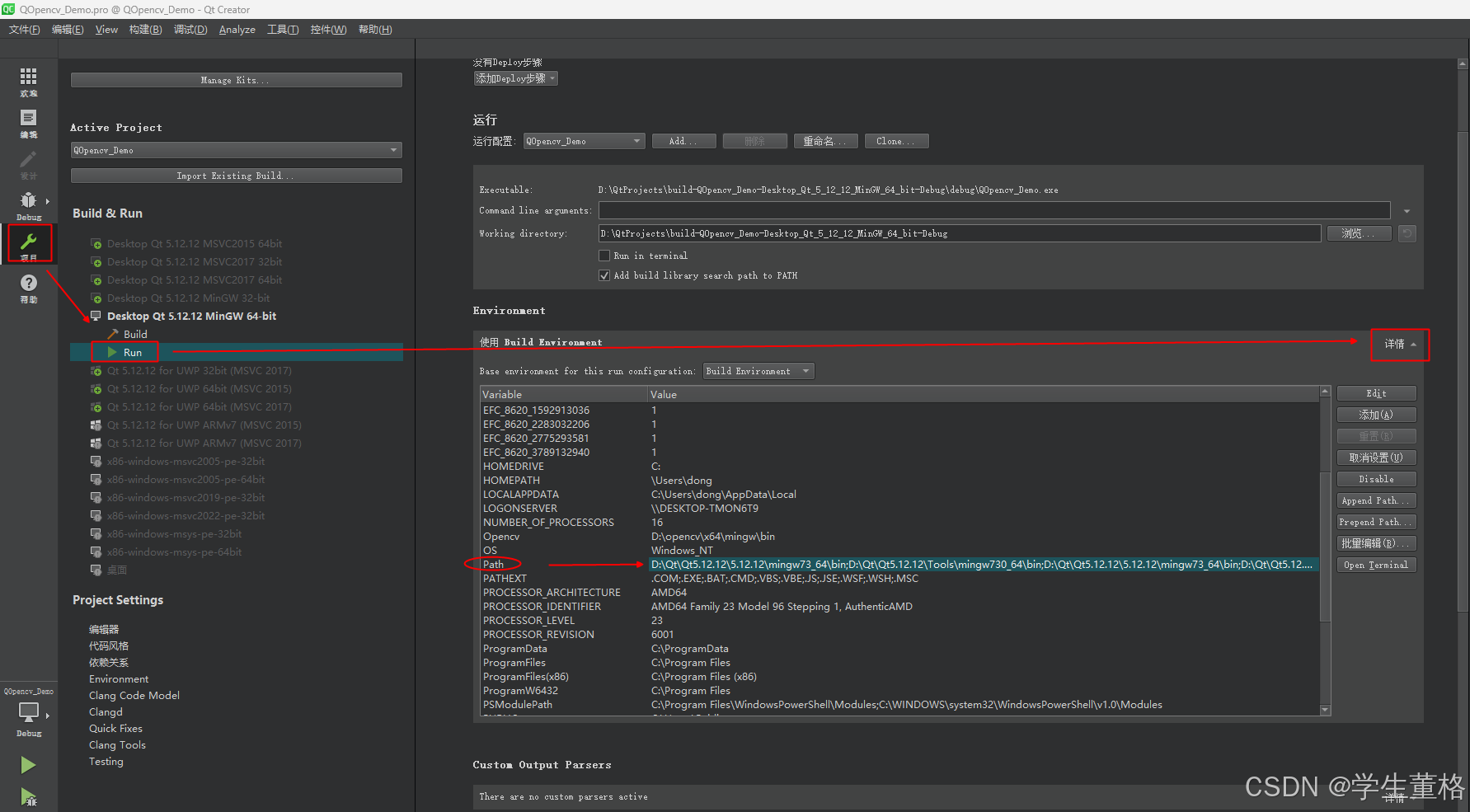Click the Browse working directory button
This screenshot has width=1470, height=812.
(x=1360, y=233)
